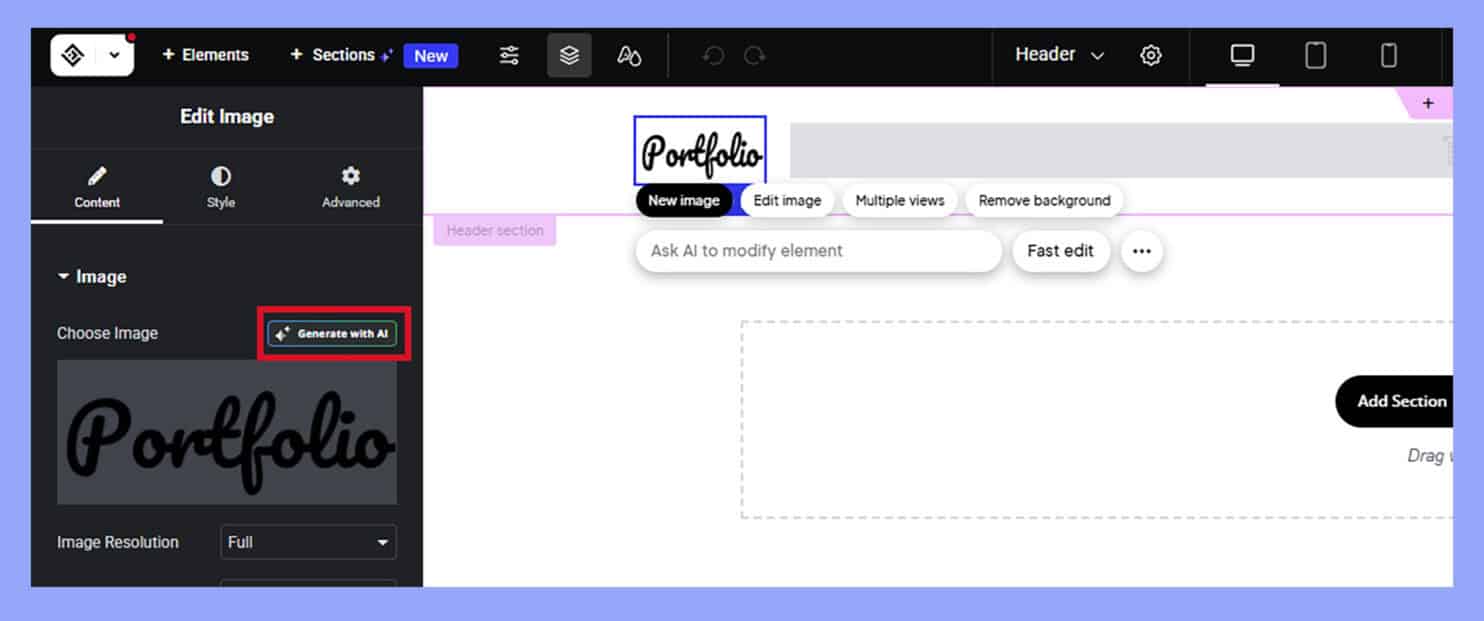The width and height of the screenshot is (1484, 621).
Task: Select the Portfolio image preview thumbnail
Action: coord(227,433)
